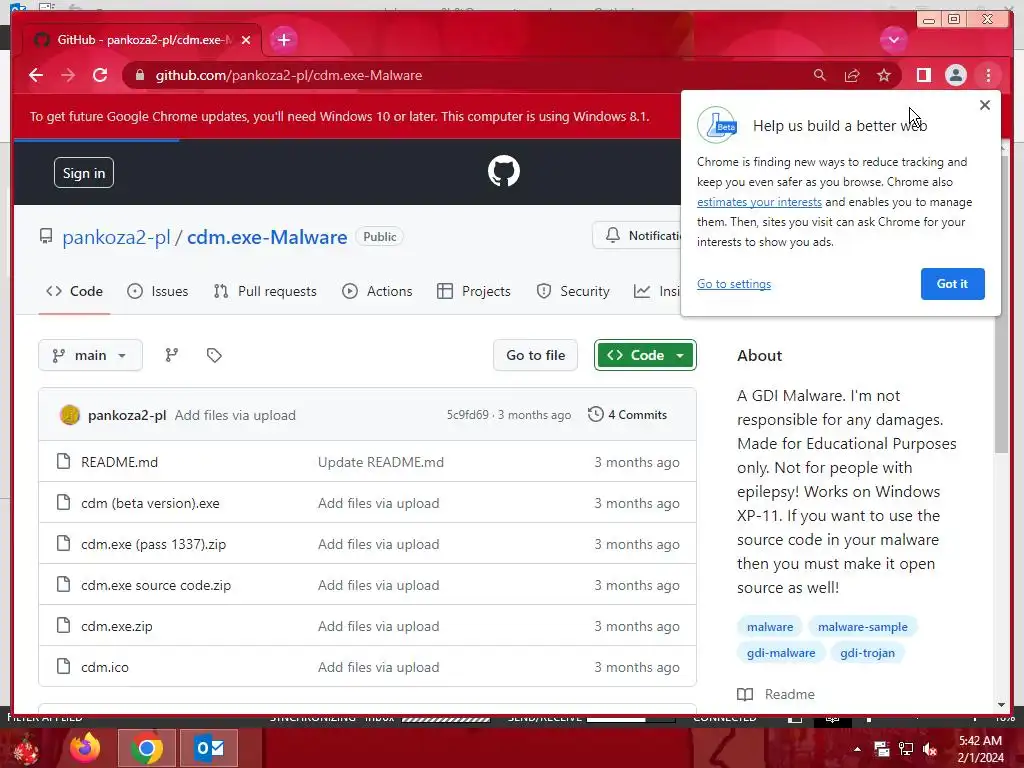The height and width of the screenshot is (768, 1024).
Task: Bookmark this page with the star icon
Action: pos(884,75)
